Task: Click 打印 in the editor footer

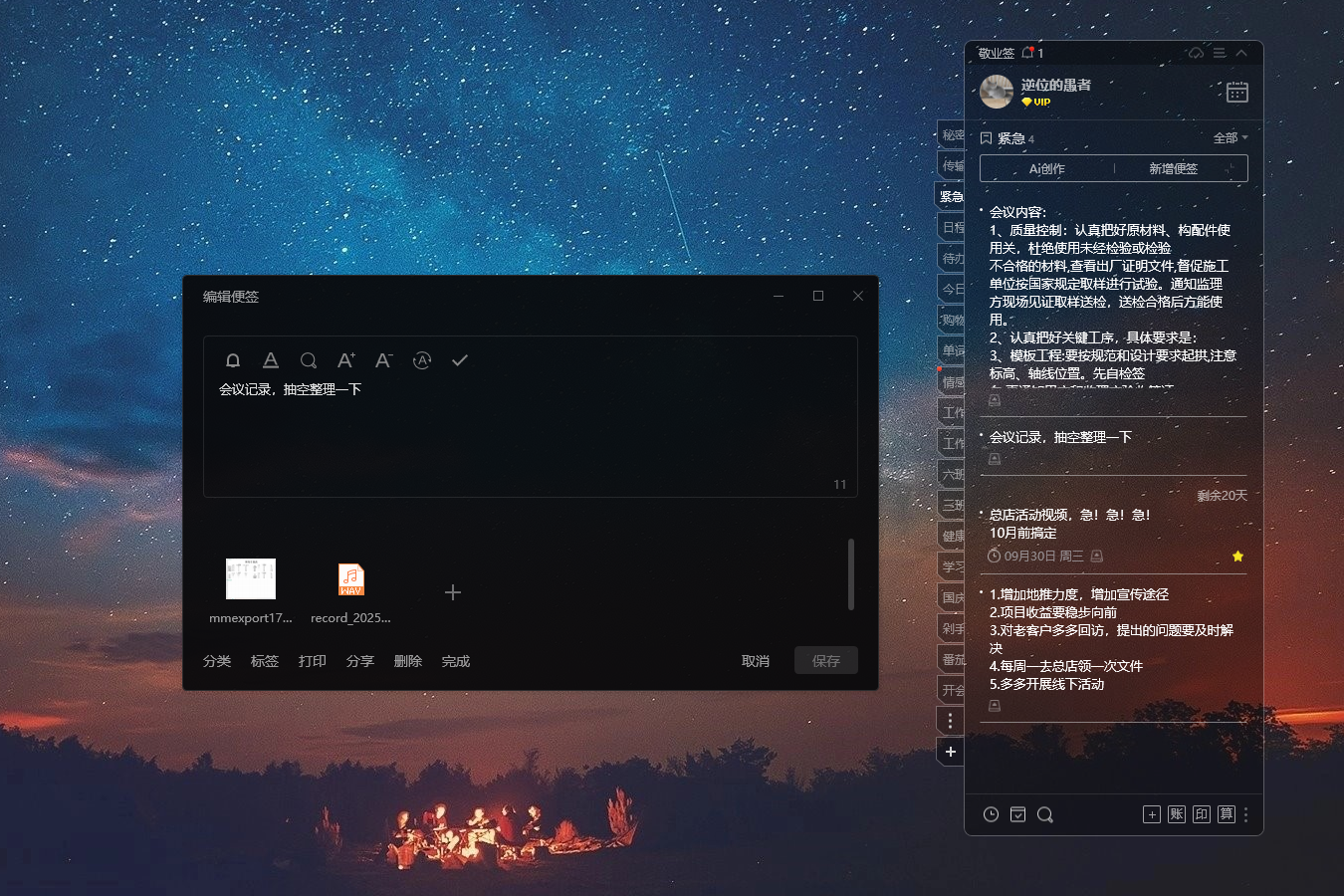Action: coord(313,661)
